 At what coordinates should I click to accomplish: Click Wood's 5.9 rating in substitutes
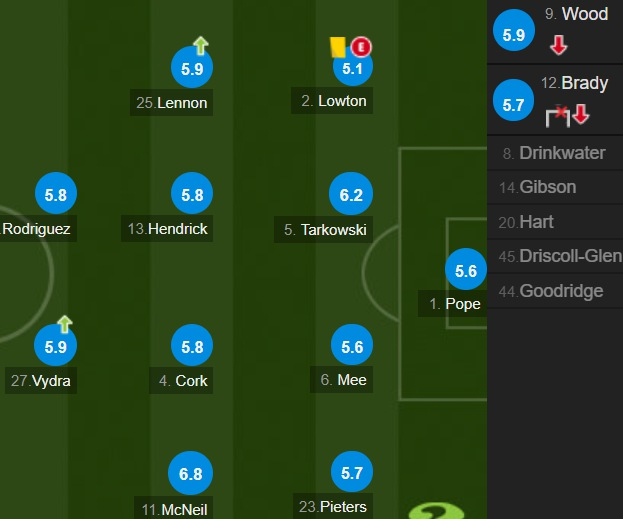click(514, 34)
